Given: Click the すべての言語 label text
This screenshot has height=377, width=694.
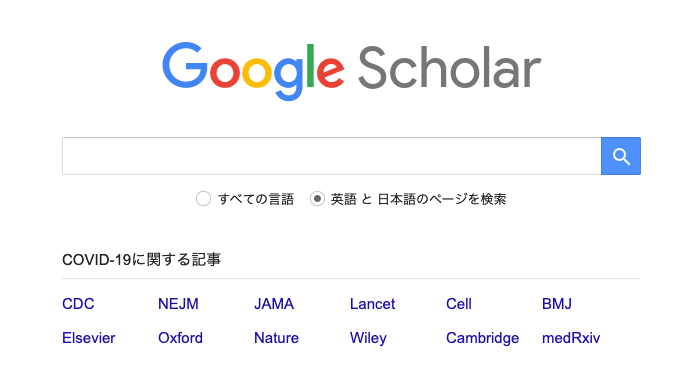Looking at the screenshot, I should point(256,199).
